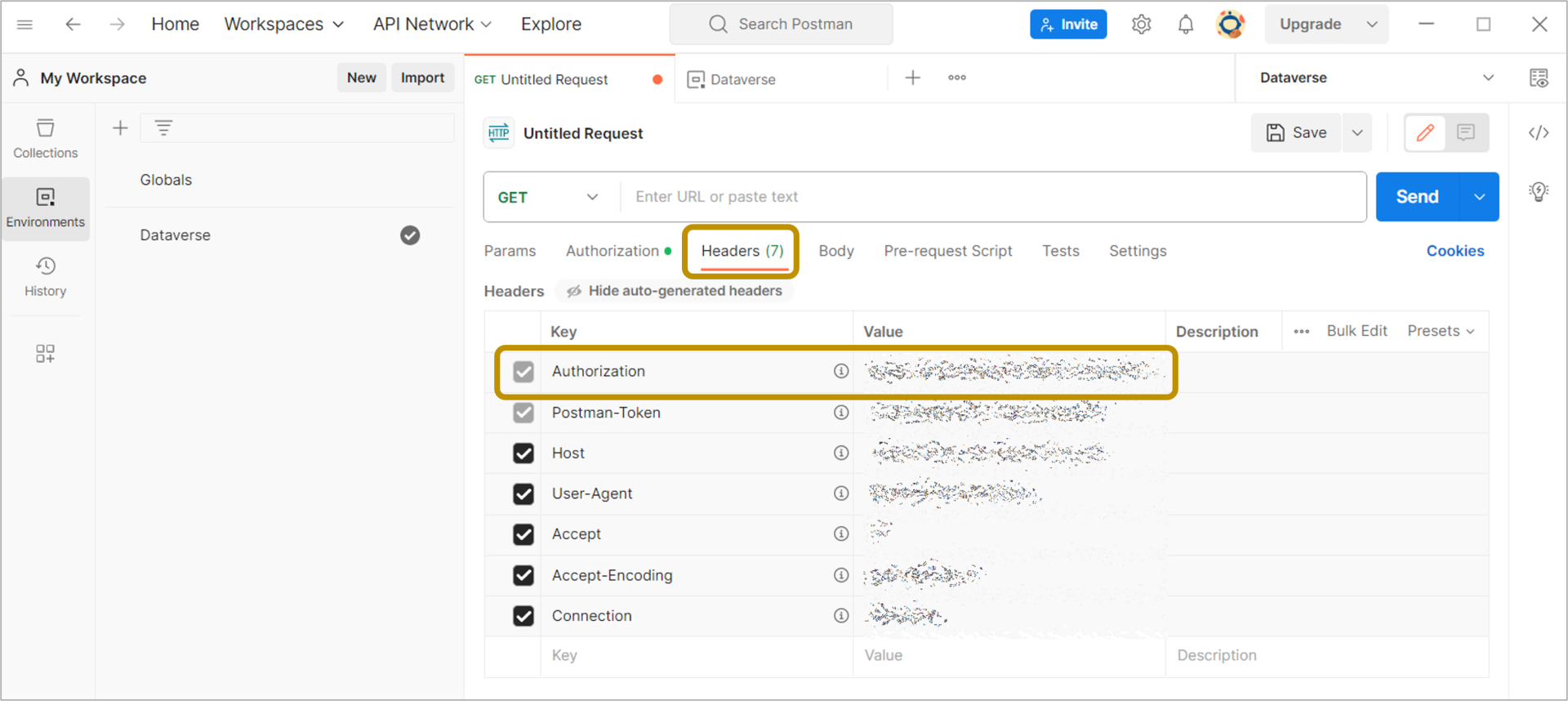Uncheck the Accept-Encoding header checkbox
The image size is (1568, 701).
click(x=523, y=575)
